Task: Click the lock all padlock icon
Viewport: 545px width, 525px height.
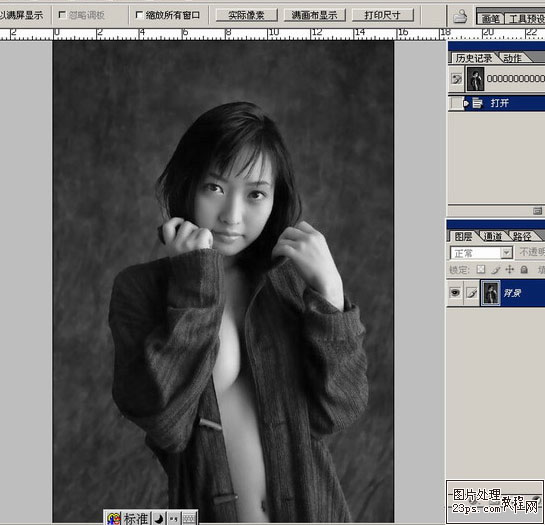Action: pos(524,269)
